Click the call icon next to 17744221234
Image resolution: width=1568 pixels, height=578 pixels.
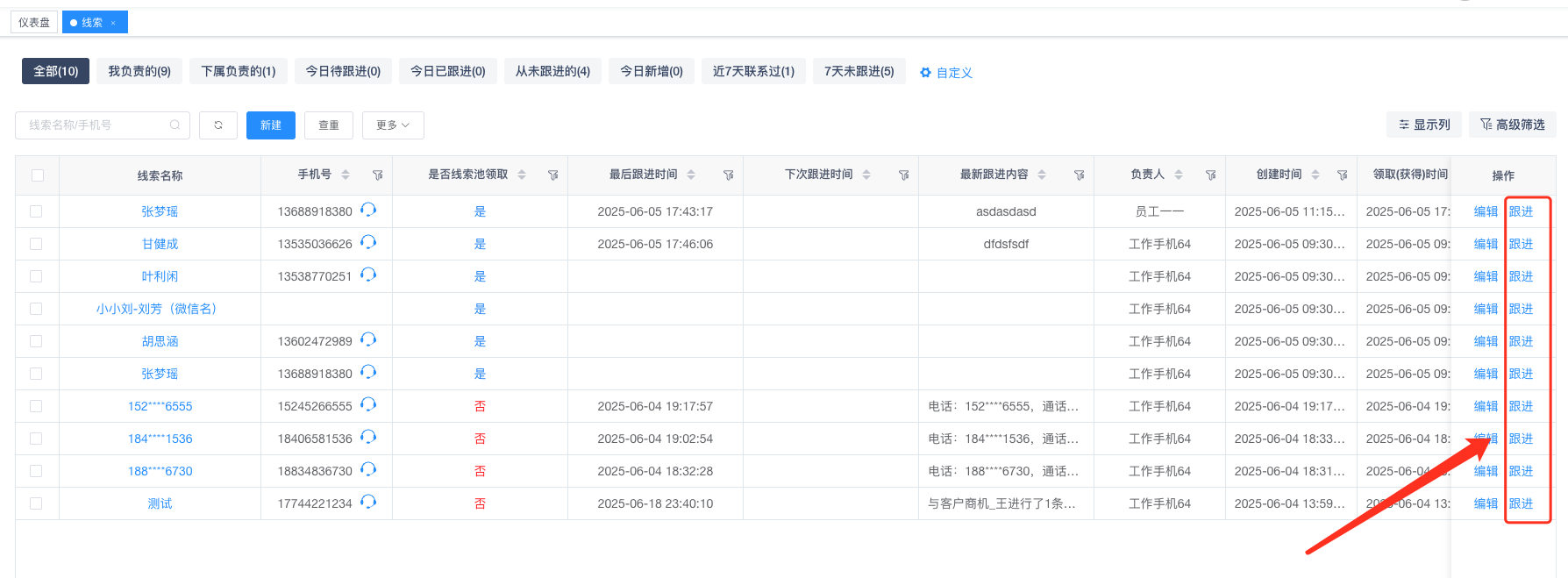pos(368,502)
